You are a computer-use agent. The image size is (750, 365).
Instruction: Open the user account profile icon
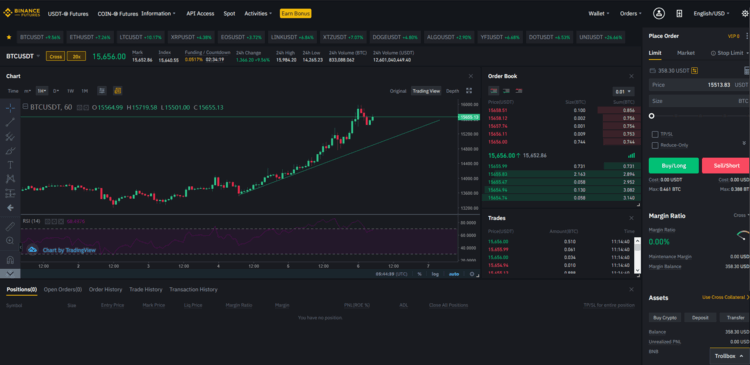pyautogui.click(x=659, y=13)
